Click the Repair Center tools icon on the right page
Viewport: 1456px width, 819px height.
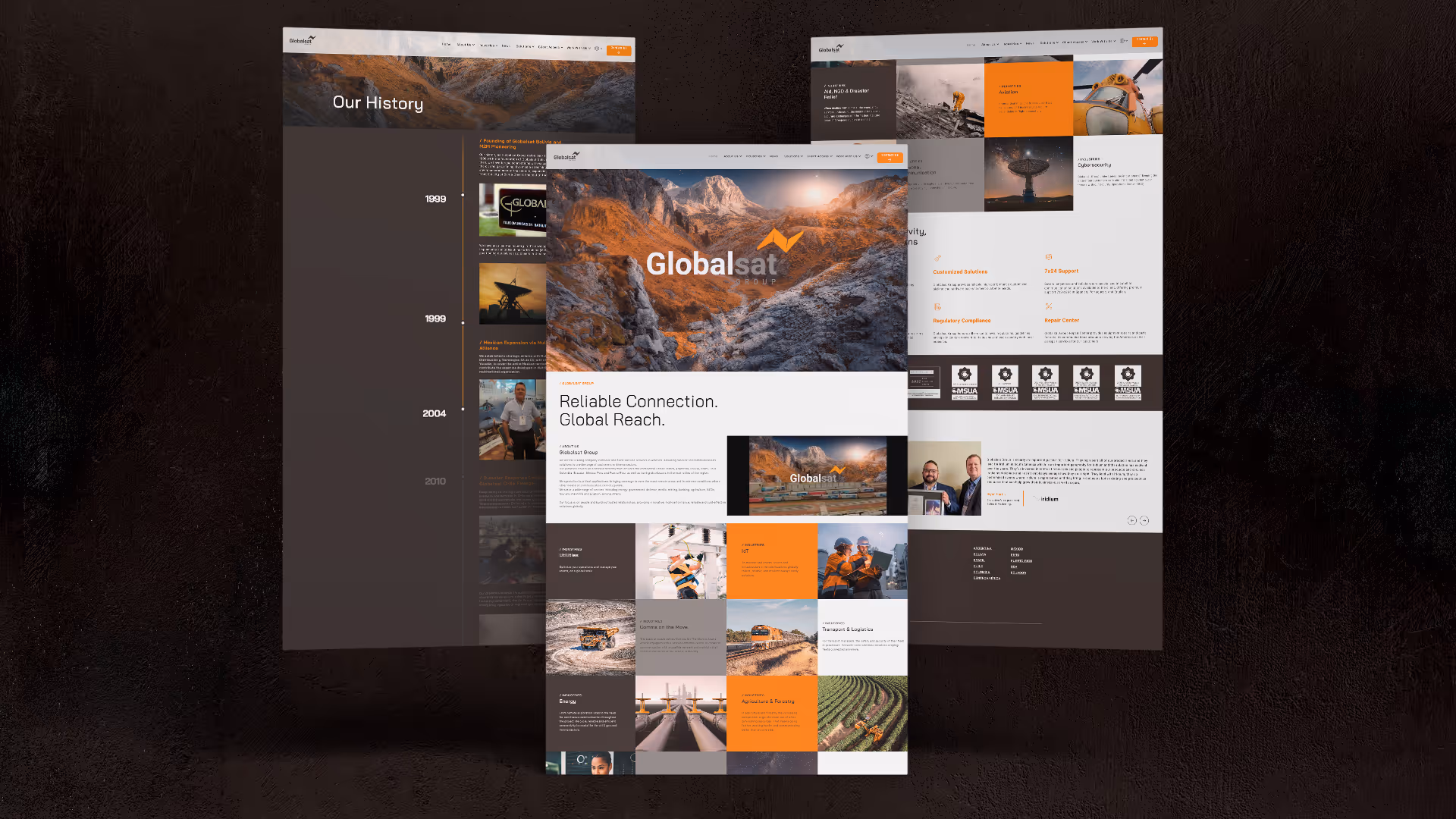tap(1049, 306)
